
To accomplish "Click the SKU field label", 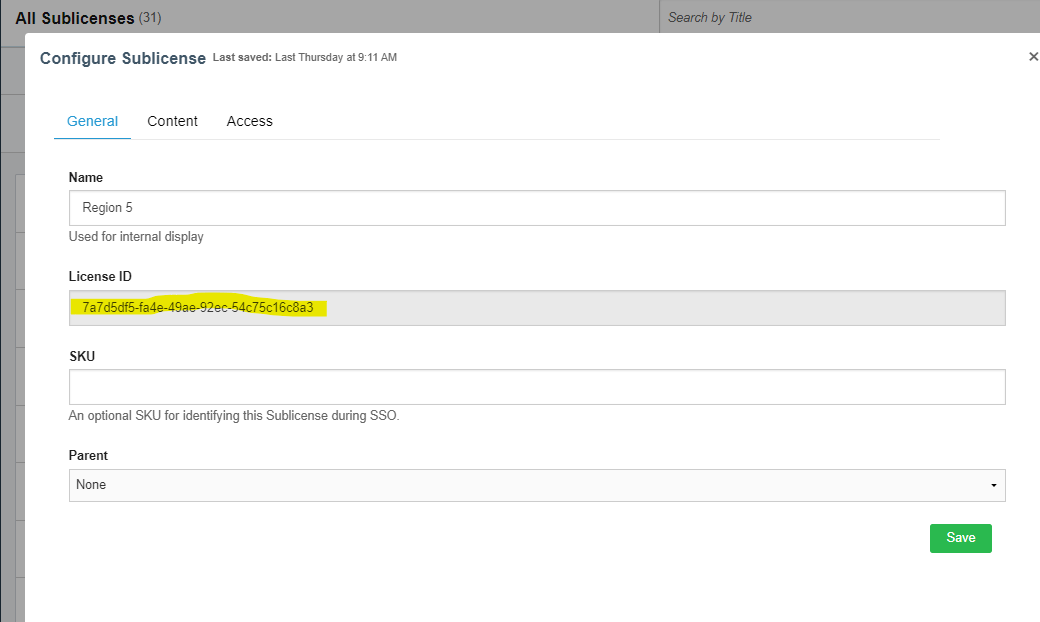I will point(82,356).
